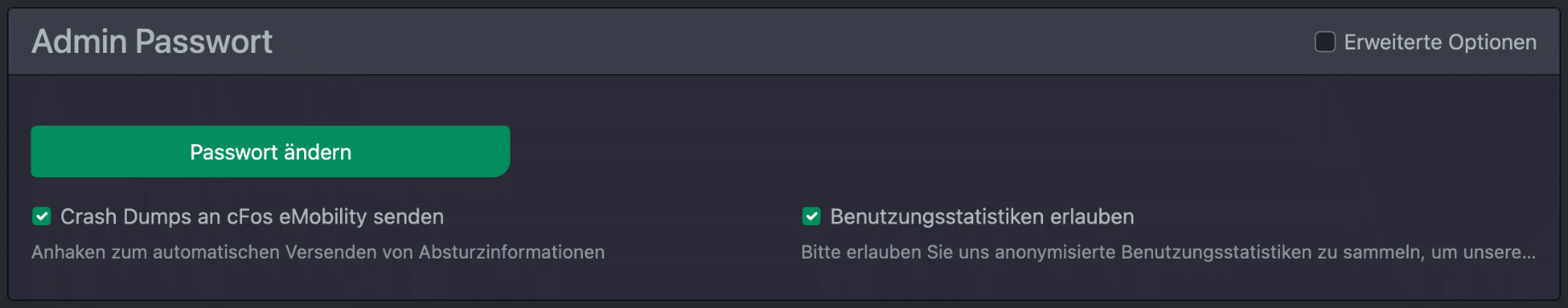
Task: Click the word Absturzinformationen in the description
Action: tap(511, 253)
